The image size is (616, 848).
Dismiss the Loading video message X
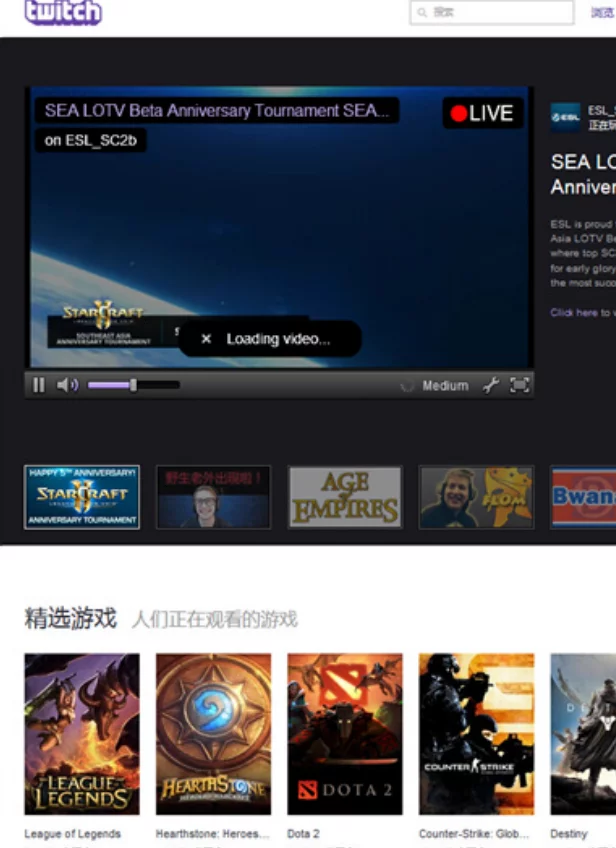(x=206, y=339)
